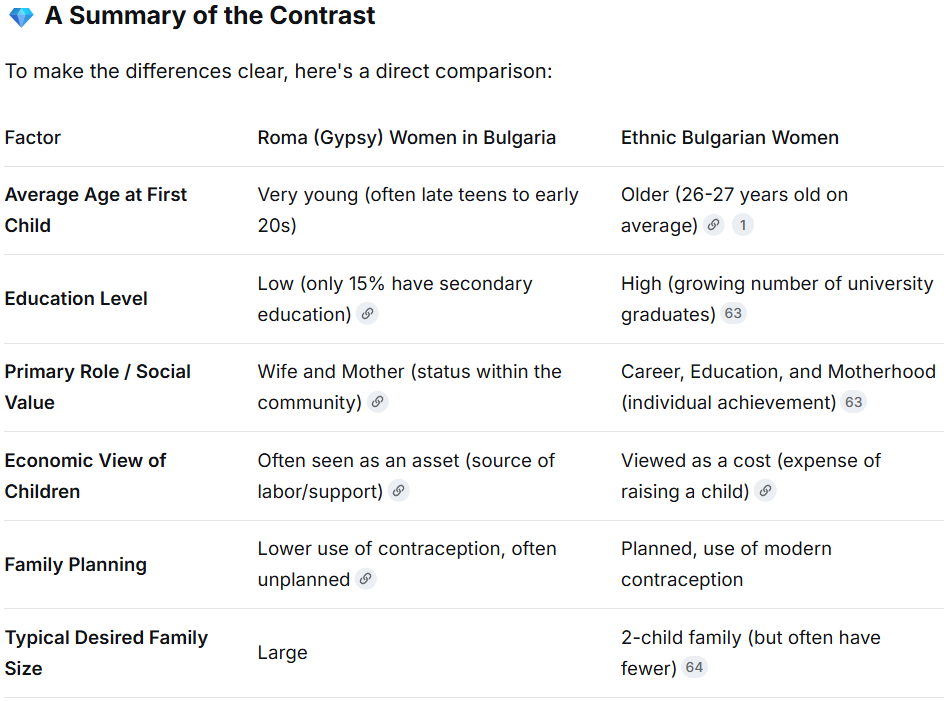Open link icon after 'often unplanned'
Image resolution: width=951 pixels, height=701 pixels.
click(365, 579)
